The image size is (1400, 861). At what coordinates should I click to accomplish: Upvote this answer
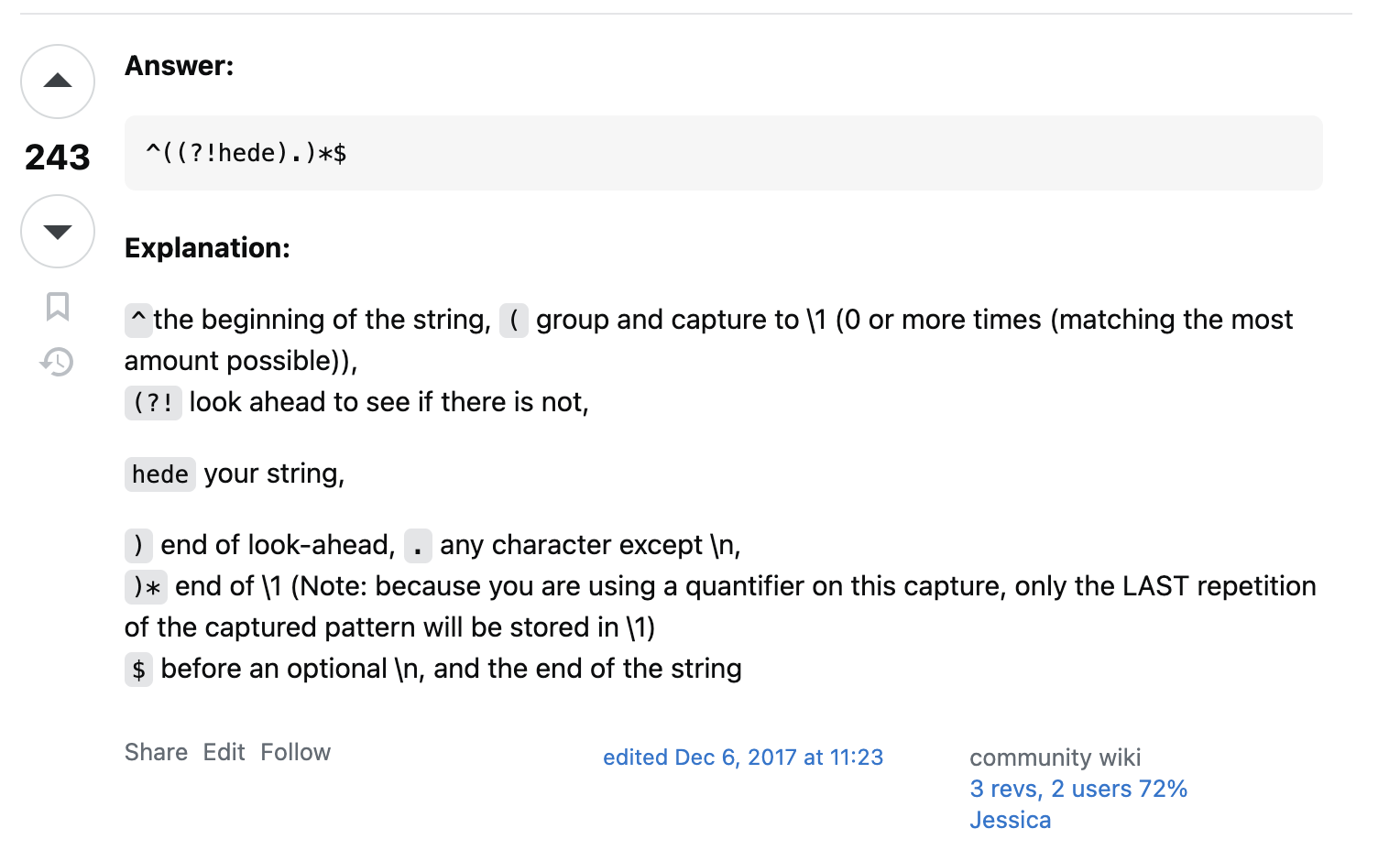click(x=58, y=82)
